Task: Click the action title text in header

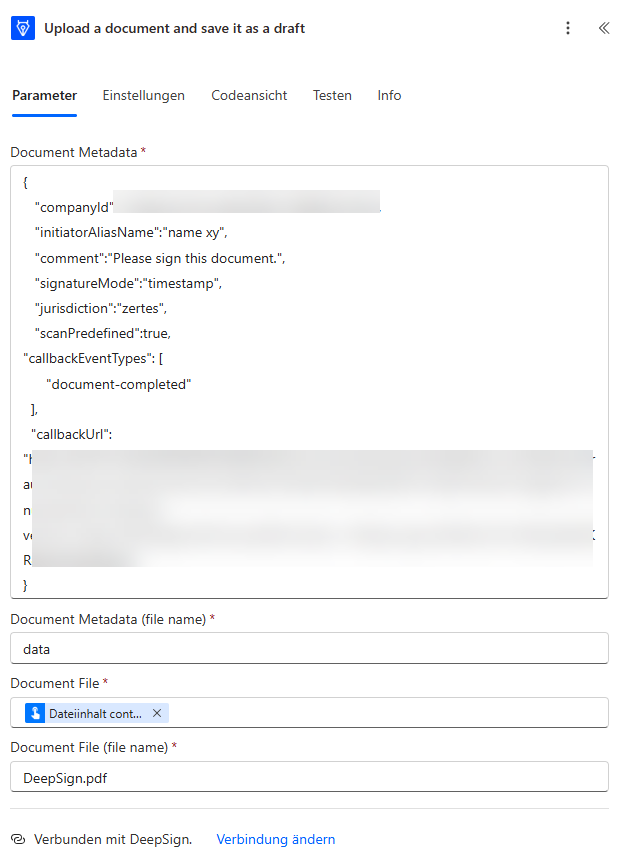Action: click(174, 28)
